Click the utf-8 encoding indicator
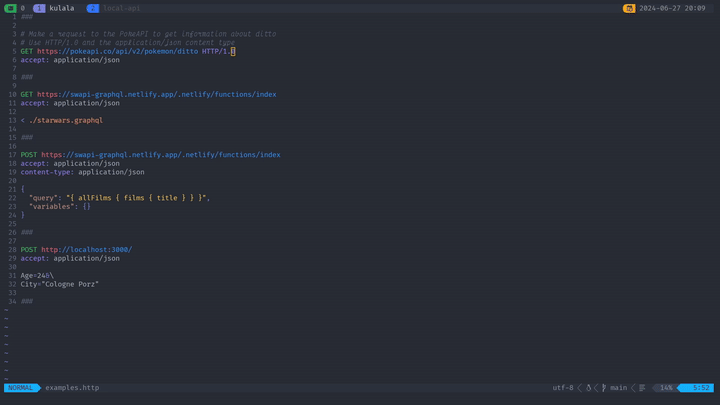The width and height of the screenshot is (720, 405). [563, 388]
